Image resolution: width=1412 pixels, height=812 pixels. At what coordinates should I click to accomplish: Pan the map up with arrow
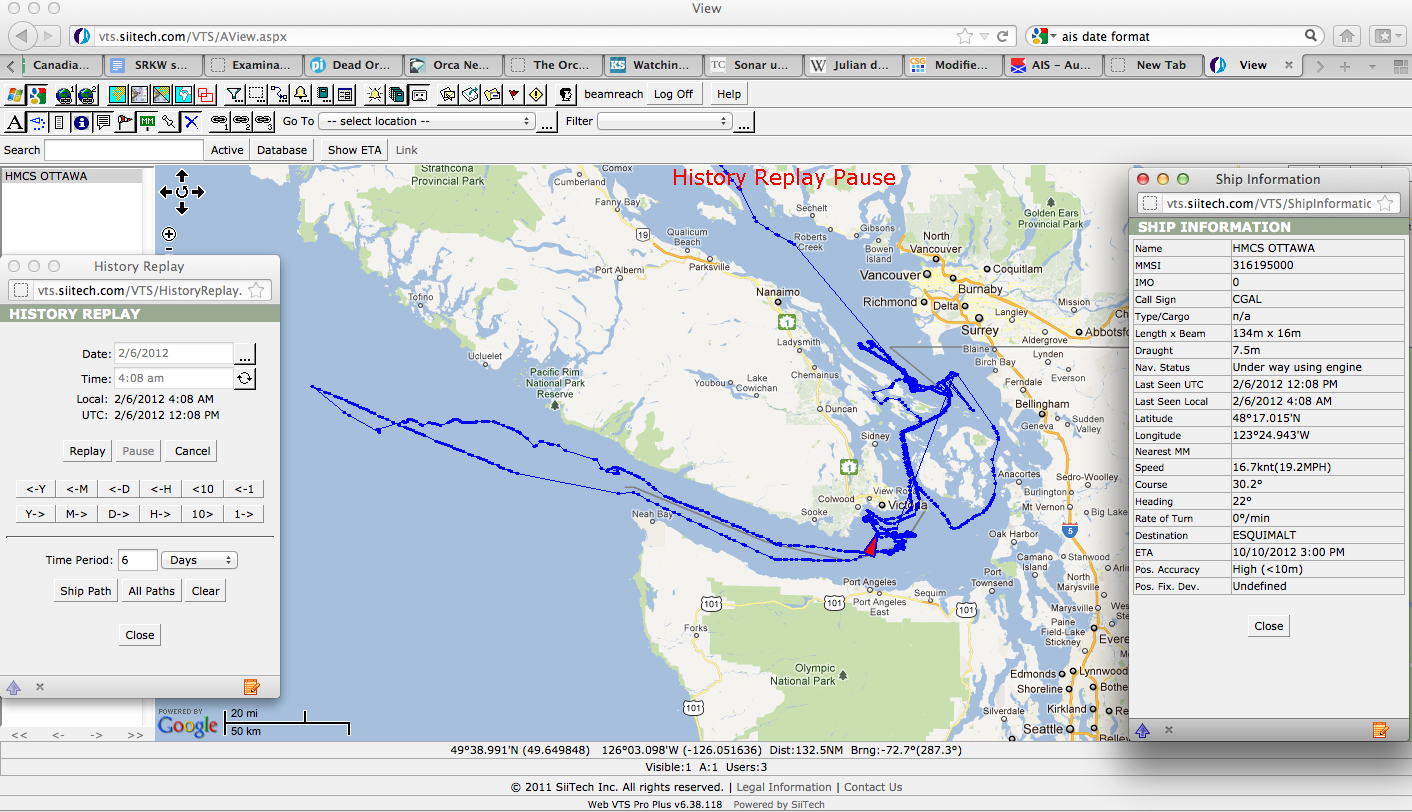pos(182,176)
